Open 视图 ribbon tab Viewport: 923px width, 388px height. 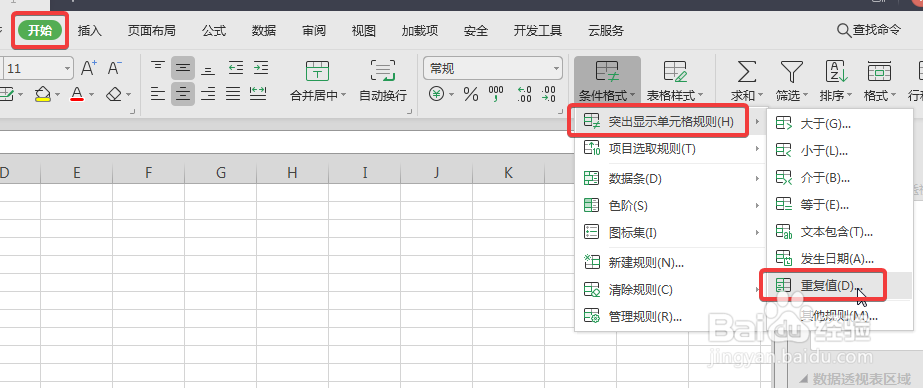364,31
